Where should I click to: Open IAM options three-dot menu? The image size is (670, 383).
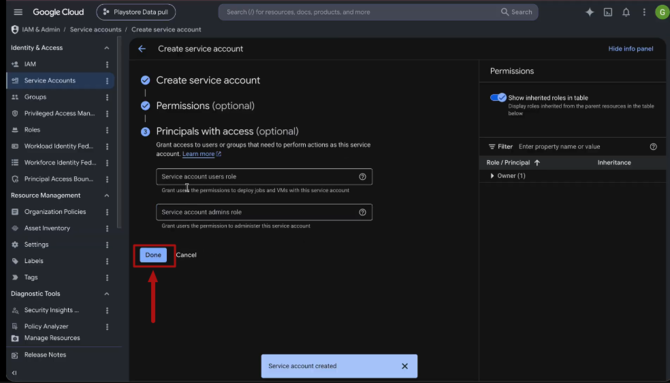107,65
